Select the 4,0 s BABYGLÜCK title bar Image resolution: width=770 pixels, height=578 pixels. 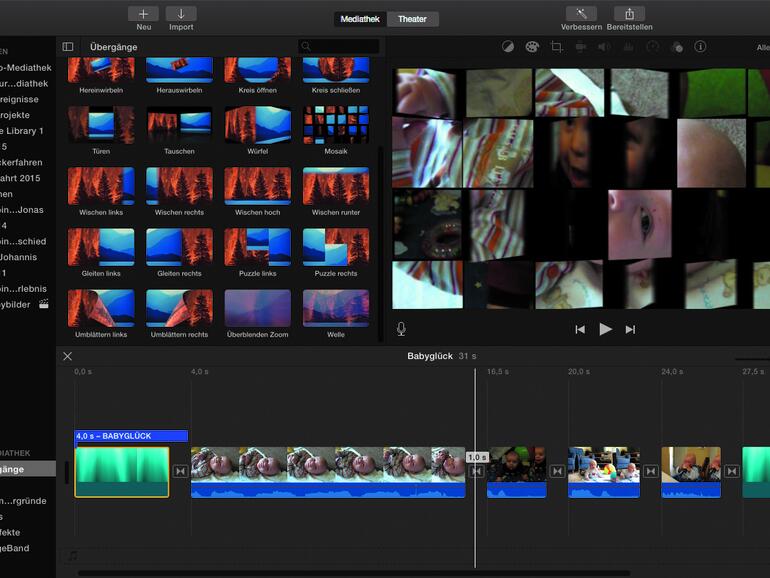click(131, 436)
